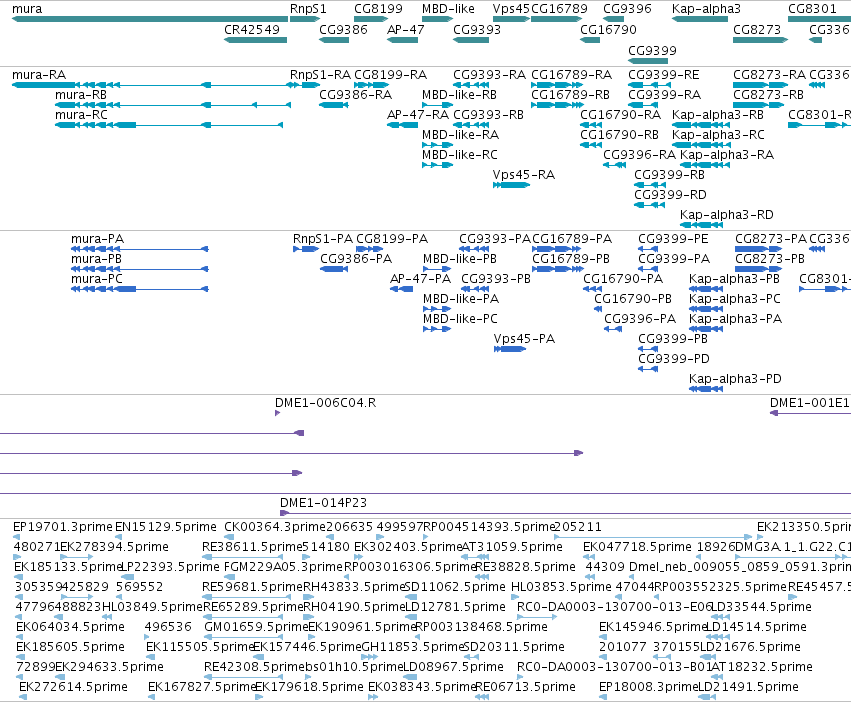Image resolution: width=851 pixels, height=702 pixels.
Task: Click the CG8273 gene label
Action: [x=757, y=29]
